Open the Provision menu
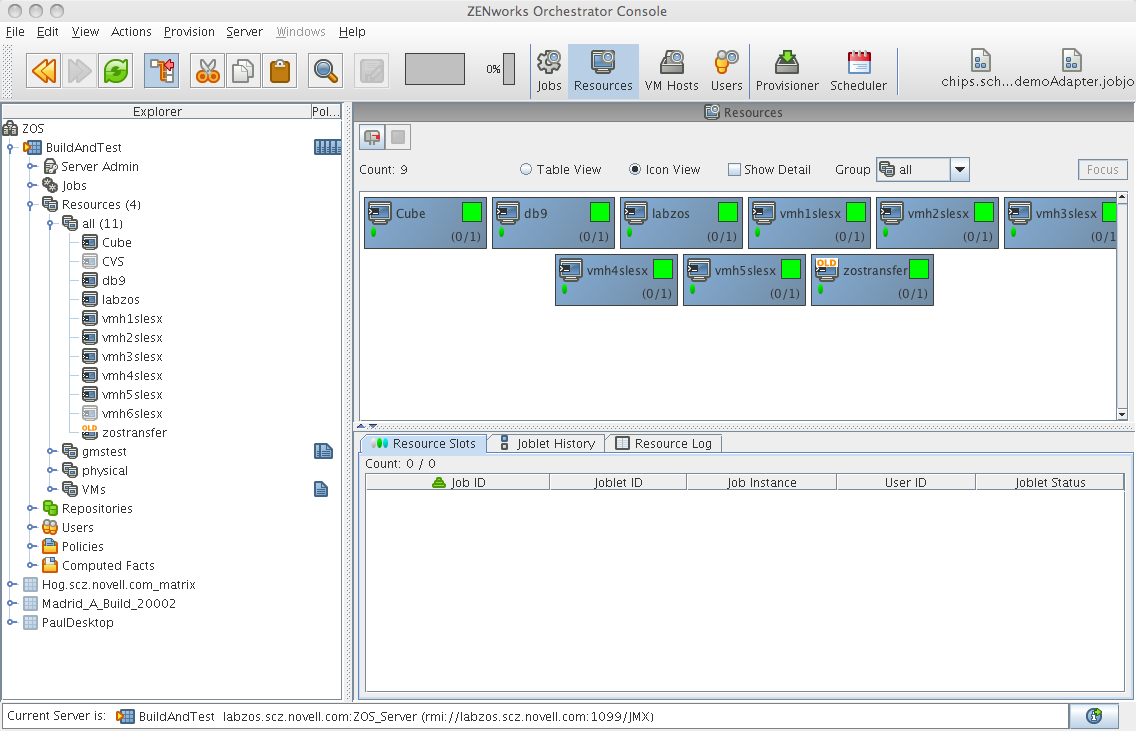1136x731 pixels. [x=189, y=32]
